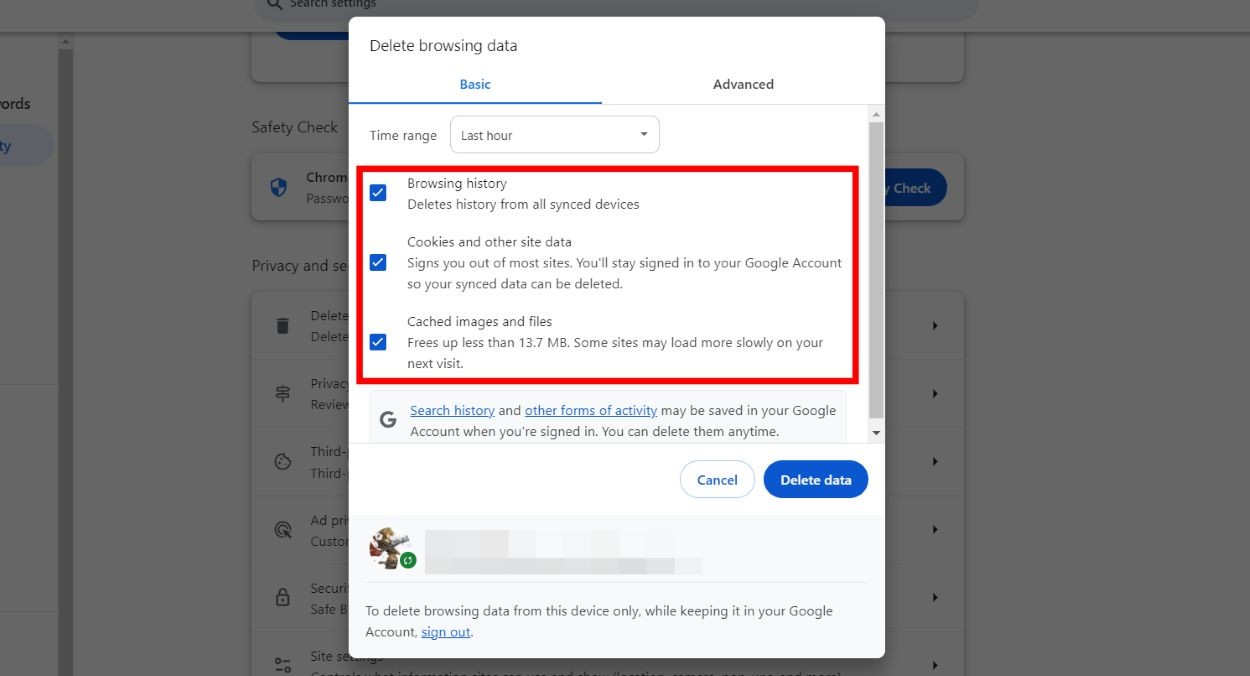The image size is (1250, 676).
Task: Click the green sync badge on avatar
Action: [408, 561]
